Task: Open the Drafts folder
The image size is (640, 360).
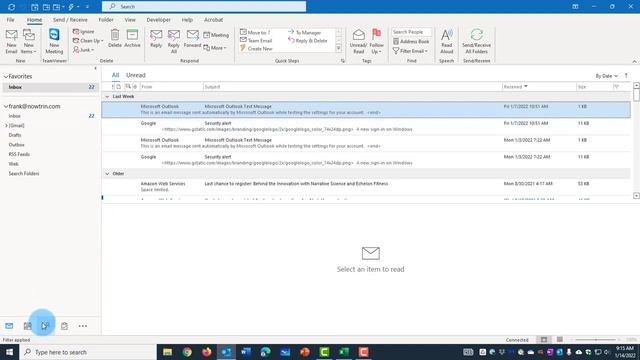Action: coord(15,135)
